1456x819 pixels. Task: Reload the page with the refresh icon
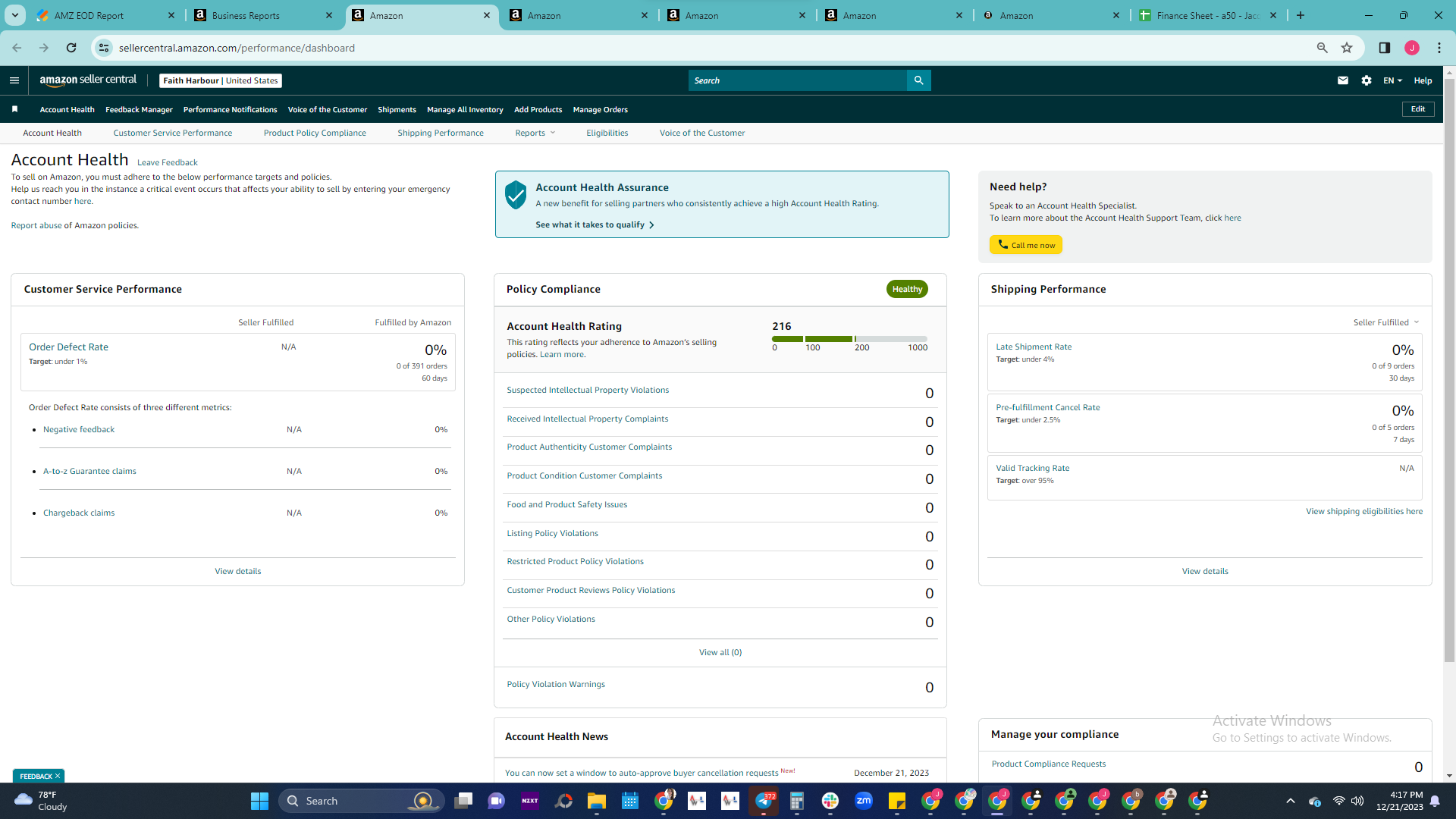coord(71,48)
